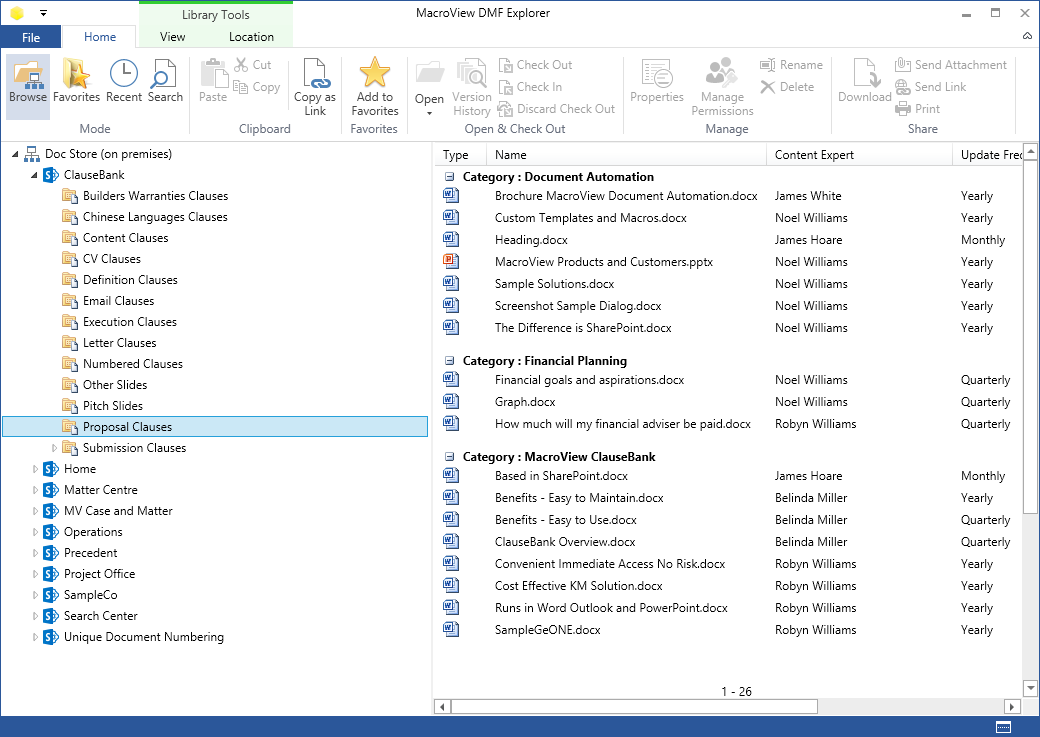Open the quick access toolbar dropdown
Viewport: 1040px width, 737px height.
43,13
